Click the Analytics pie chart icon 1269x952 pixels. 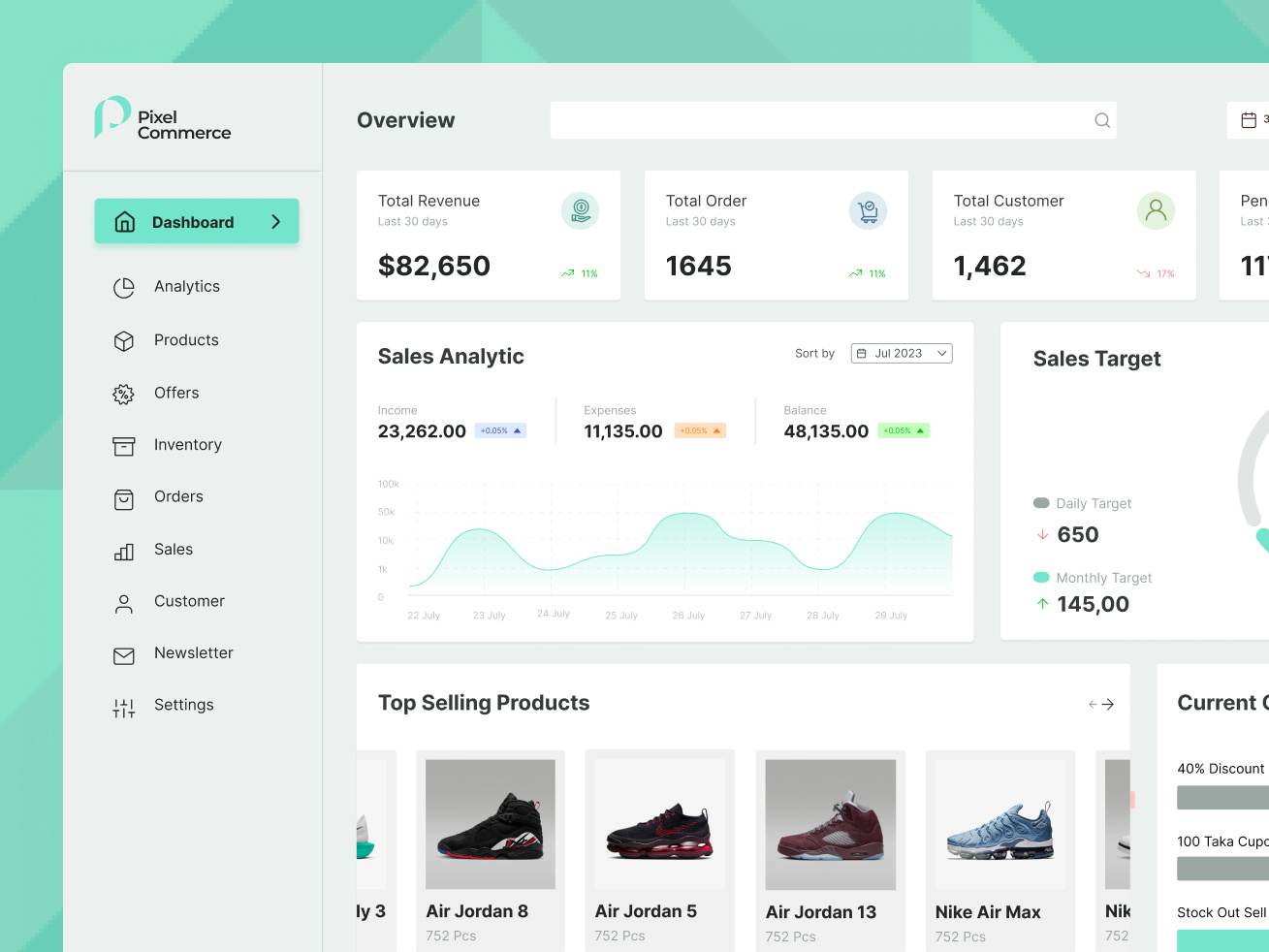click(x=124, y=288)
